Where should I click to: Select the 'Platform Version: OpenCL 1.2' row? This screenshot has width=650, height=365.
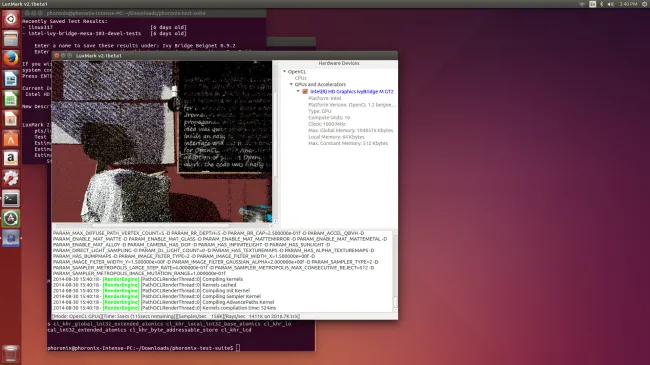(352, 105)
